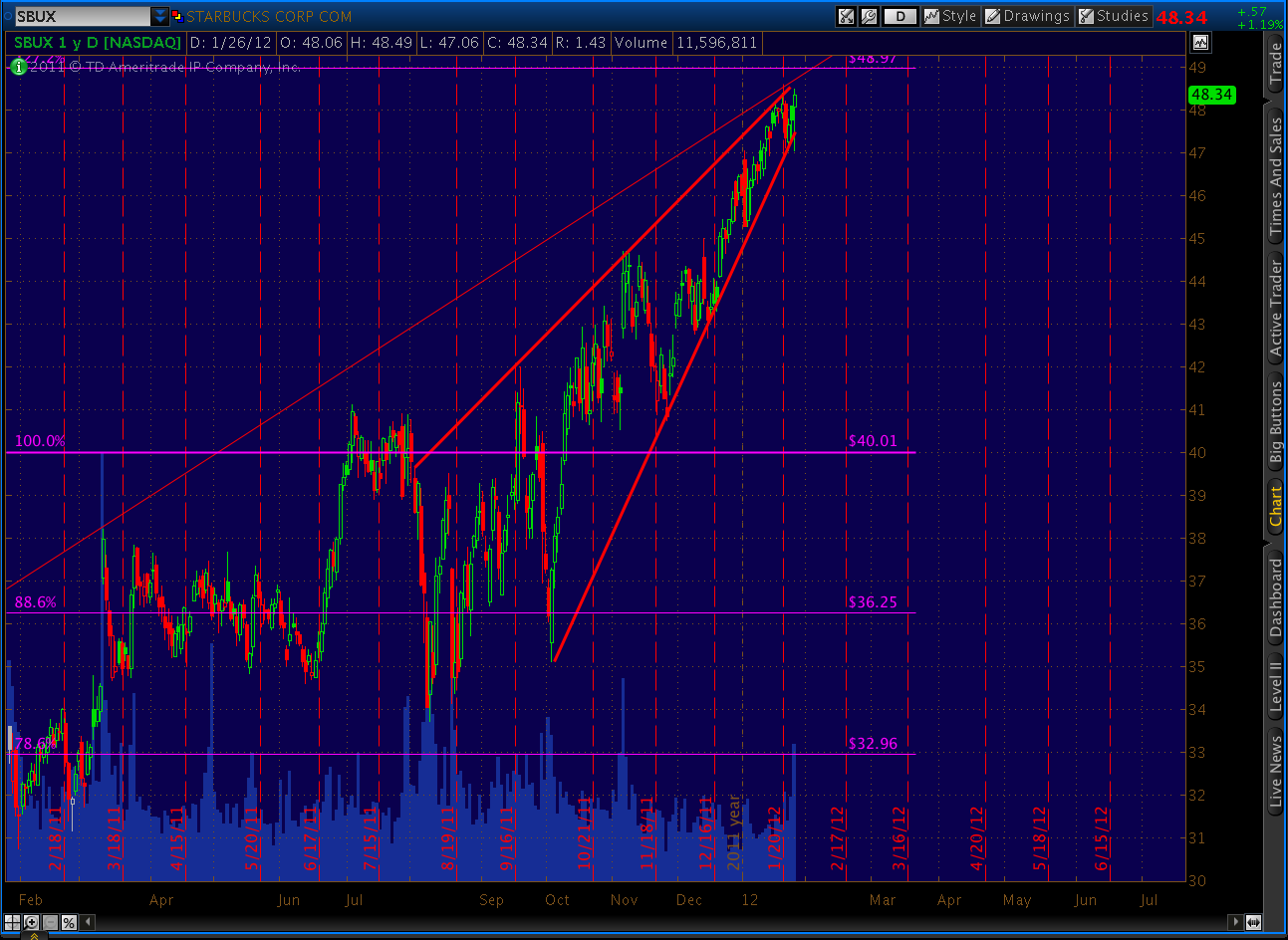The image size is (1288, 940).
Task: Click the L: 47.06 low value
Action: pos(449,42)
